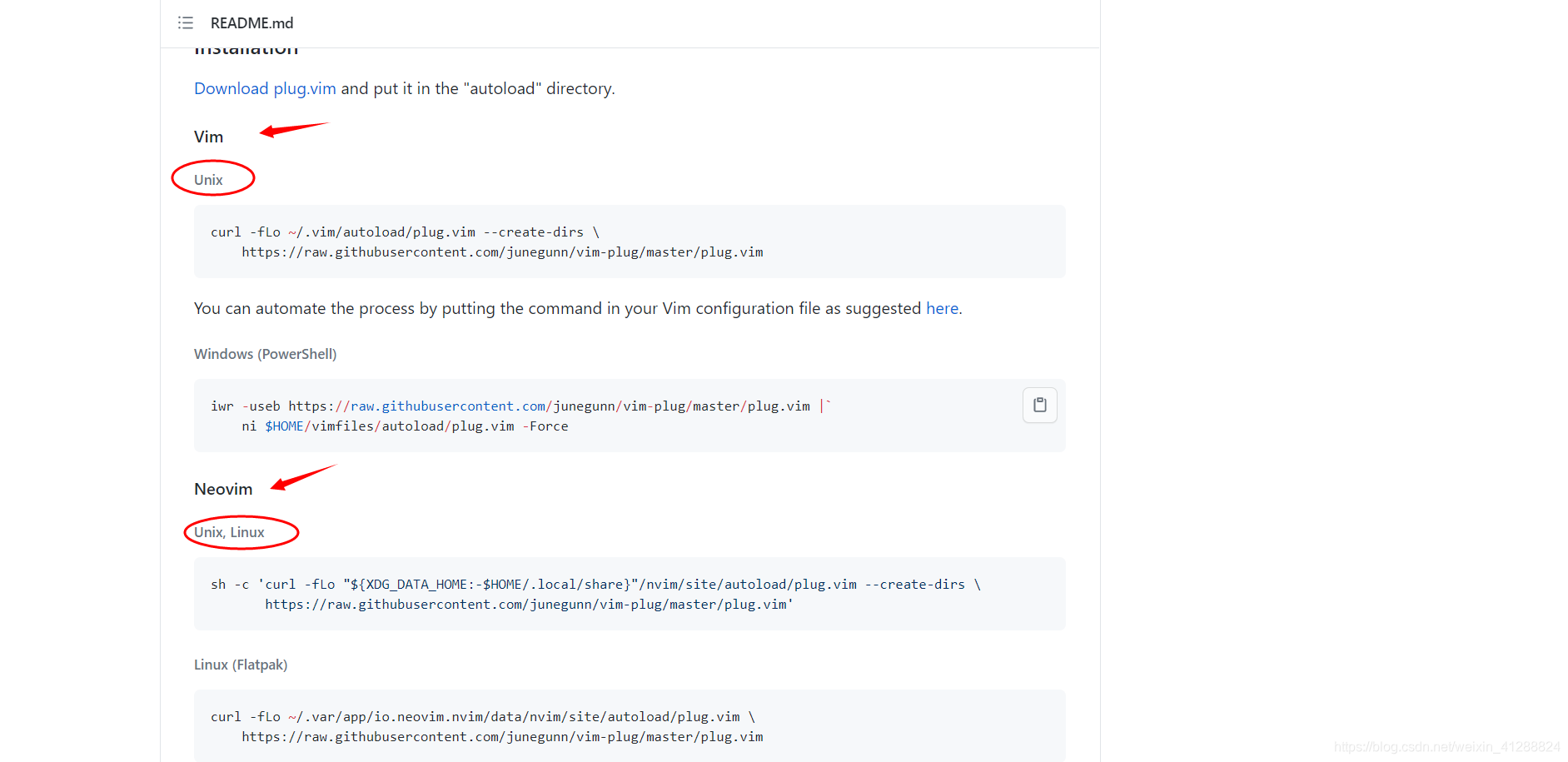Click the 'Neovim' section heading
Image resolution: width=1568 pixels, height=762 pixels.
tap(223, 489)
